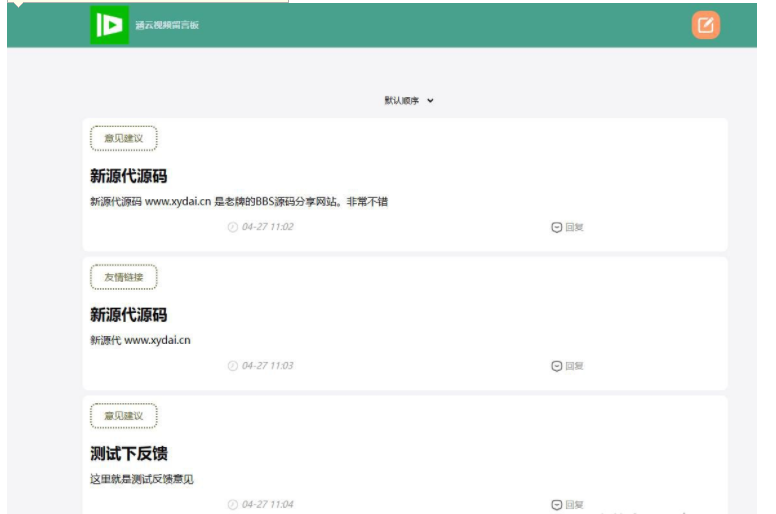Select the 意见建议 tag on first post

[124, 138]
